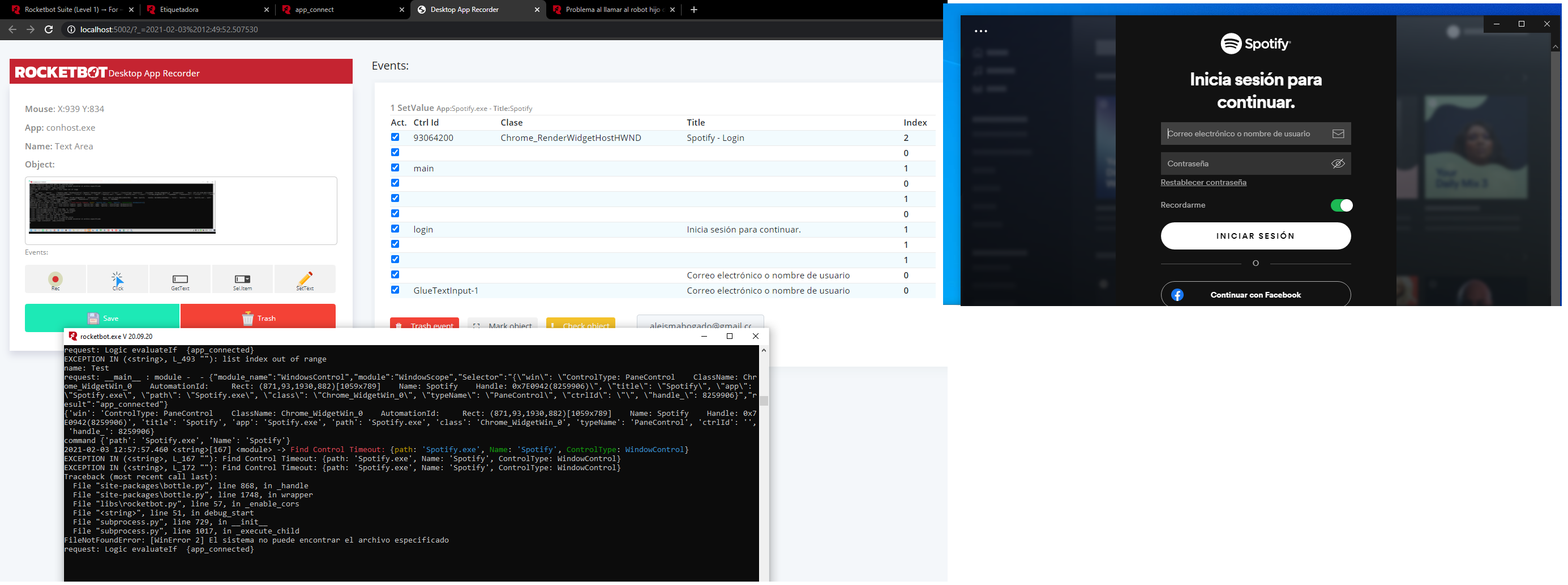Uncheck the login row checkbox
This screenshot has height=585, width=1568.
[x=395, y=229]
